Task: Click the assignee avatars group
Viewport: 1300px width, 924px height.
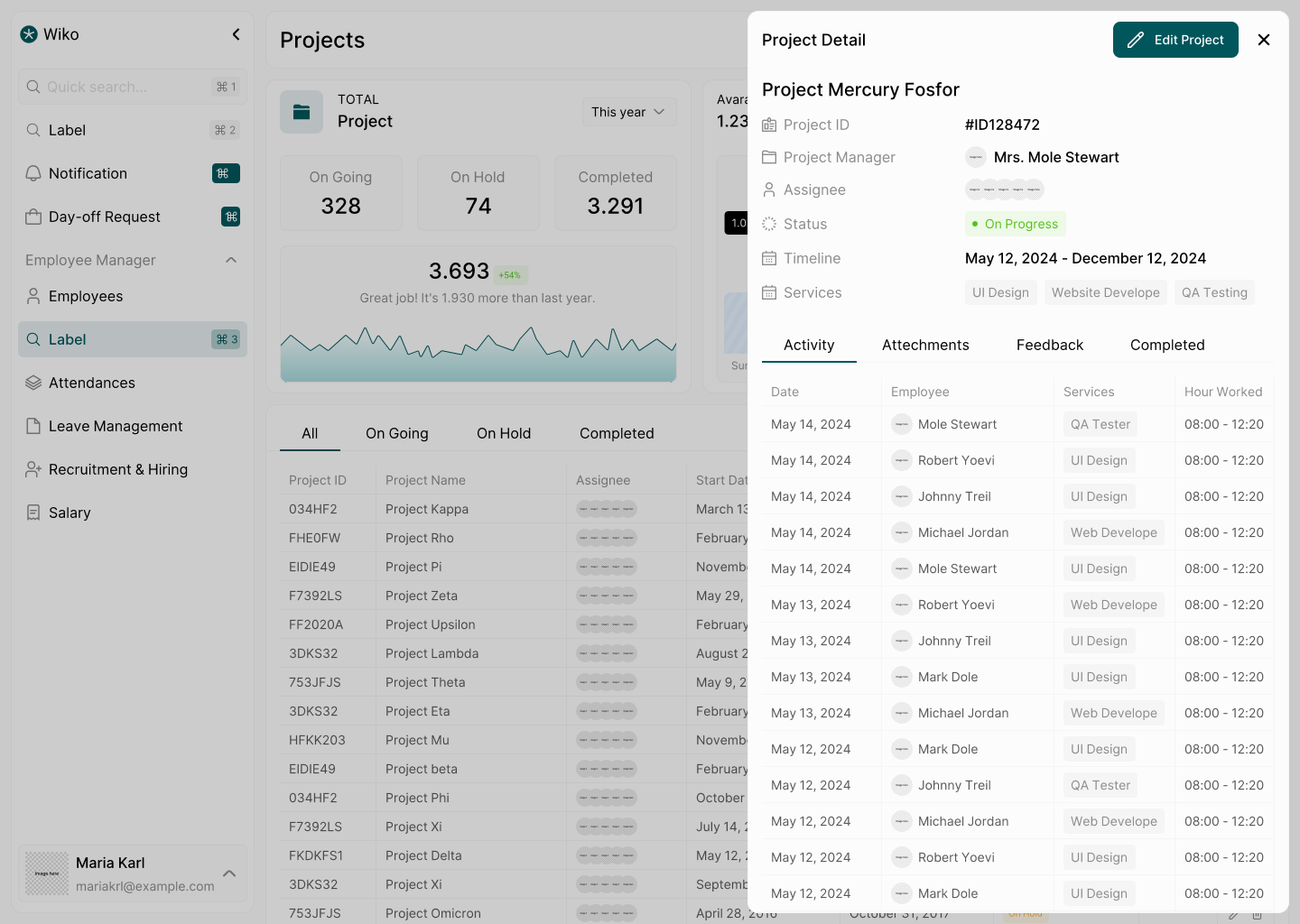Action: (1005, 189)
